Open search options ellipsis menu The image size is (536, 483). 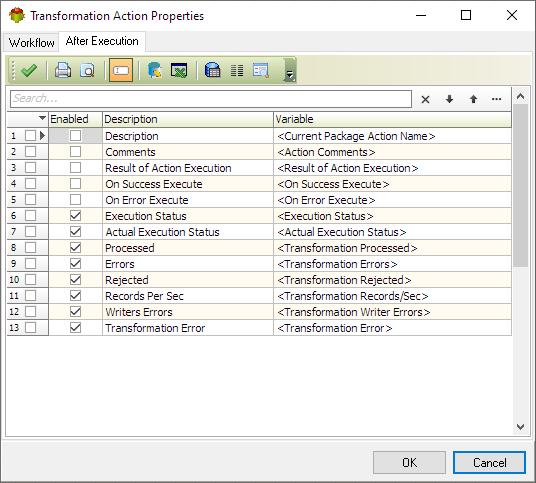click(496, 99)
